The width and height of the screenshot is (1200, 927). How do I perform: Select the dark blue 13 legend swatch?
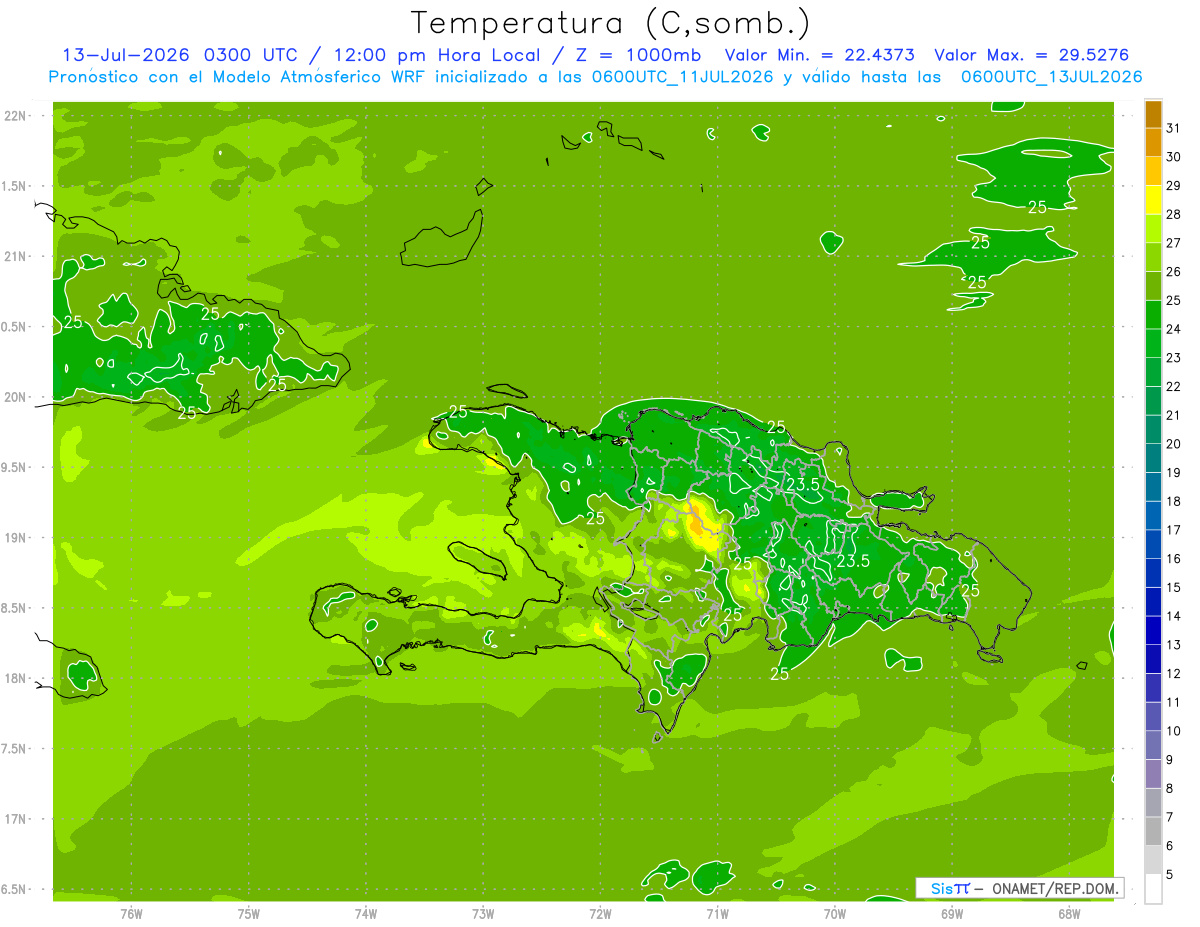click(1153, 630)
